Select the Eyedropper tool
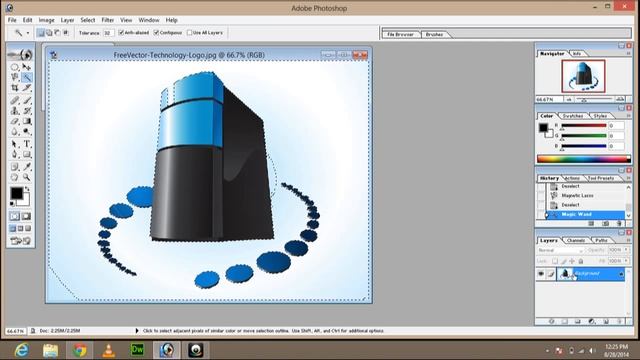 27,167
